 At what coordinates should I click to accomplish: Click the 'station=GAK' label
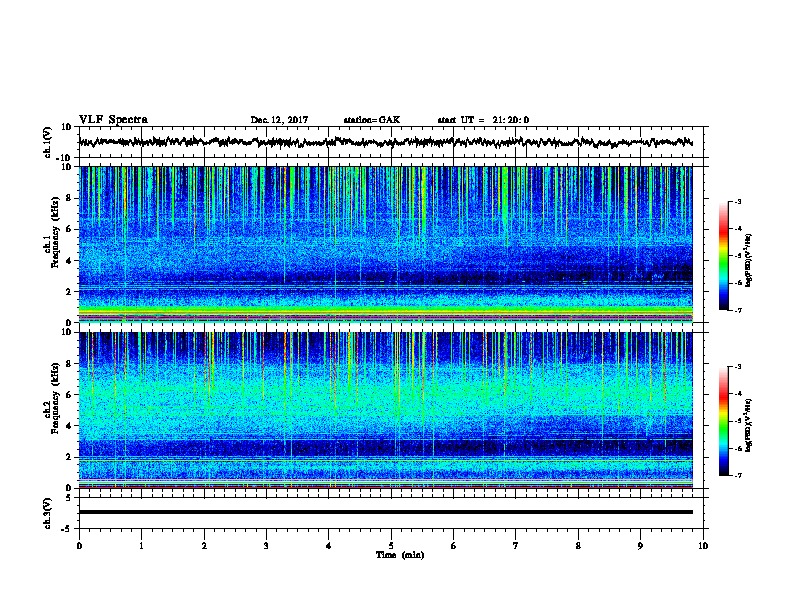click(372, 120)
